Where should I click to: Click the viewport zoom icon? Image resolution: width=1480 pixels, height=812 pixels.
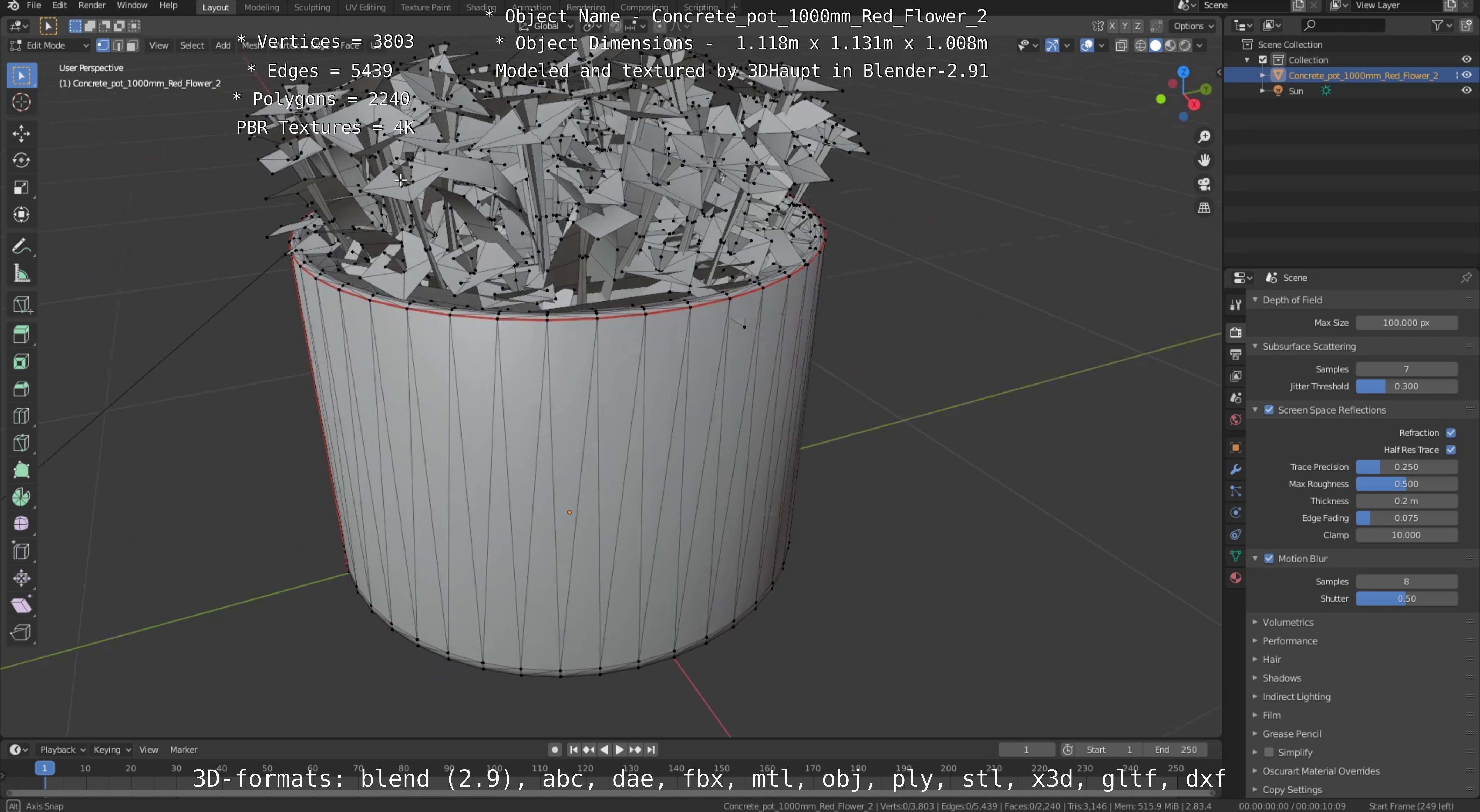(1204, 137)
